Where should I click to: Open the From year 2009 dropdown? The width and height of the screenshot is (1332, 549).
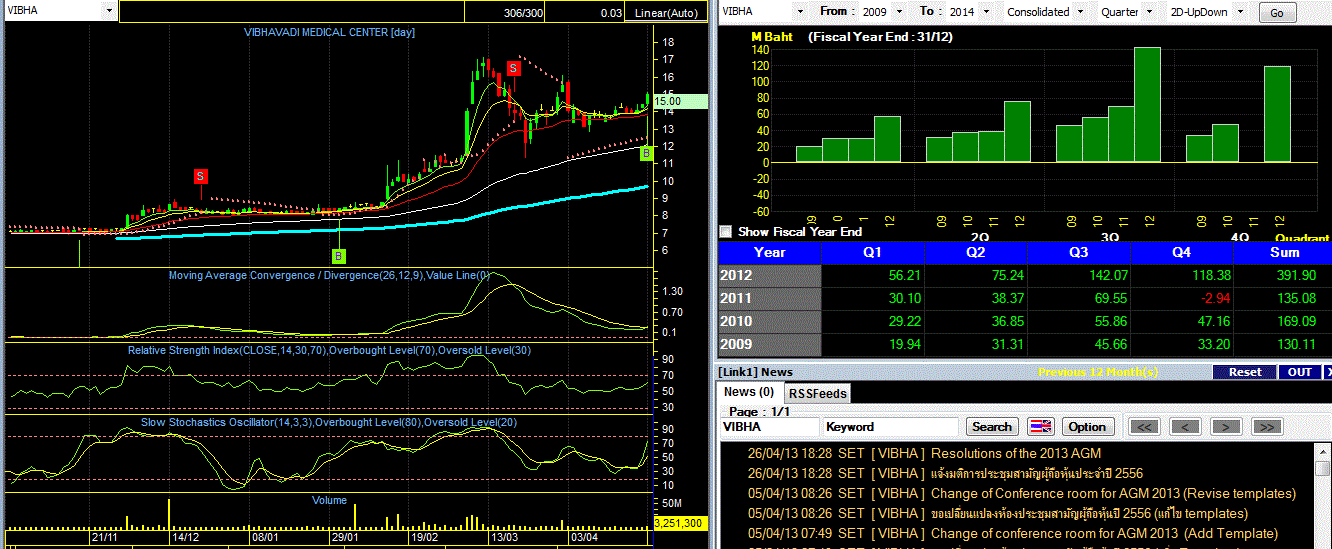click(899, 12)
